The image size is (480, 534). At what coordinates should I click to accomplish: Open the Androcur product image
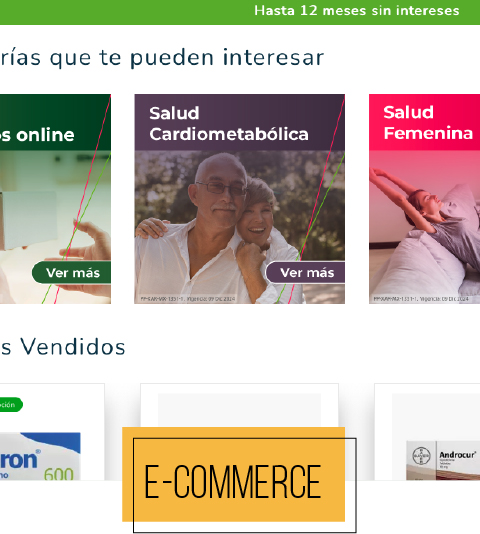click(x=443, y=460)
